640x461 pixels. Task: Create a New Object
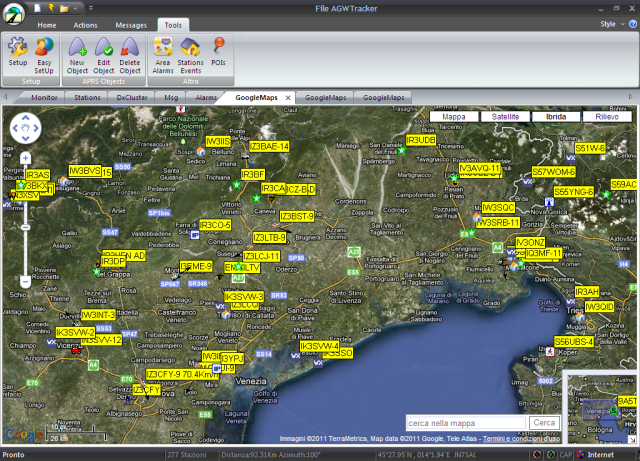pyautogui.click(x=77, y=55)
